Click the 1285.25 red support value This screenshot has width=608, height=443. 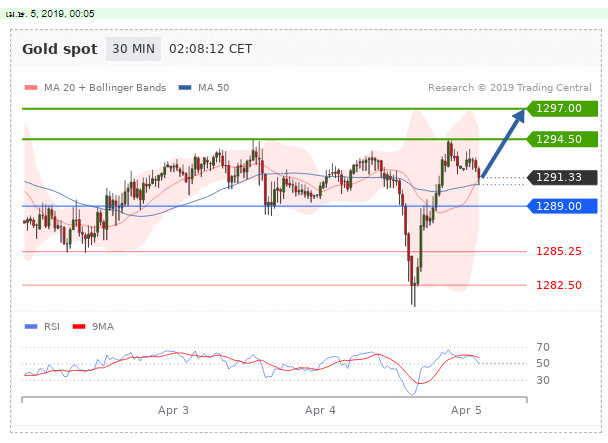(559, 251)
